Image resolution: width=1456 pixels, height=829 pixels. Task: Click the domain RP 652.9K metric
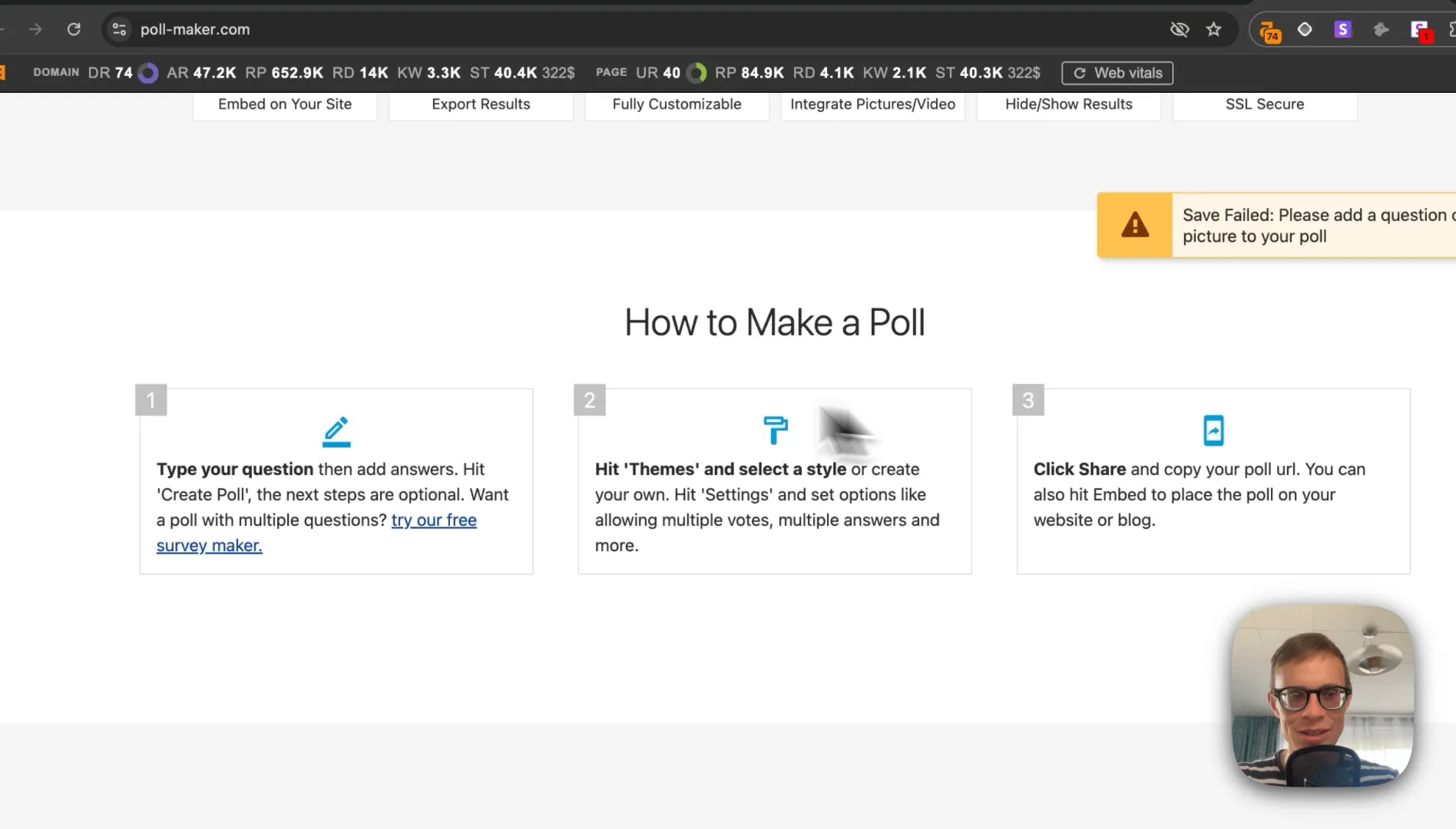(x=284, y=73)
